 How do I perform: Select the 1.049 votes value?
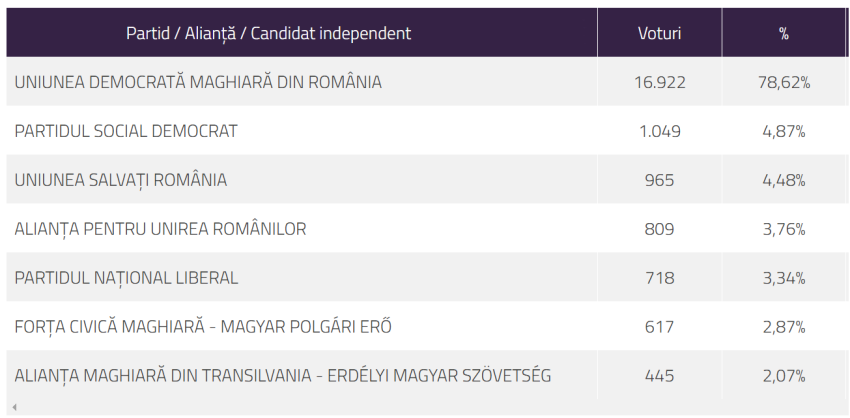coord(659,131)
